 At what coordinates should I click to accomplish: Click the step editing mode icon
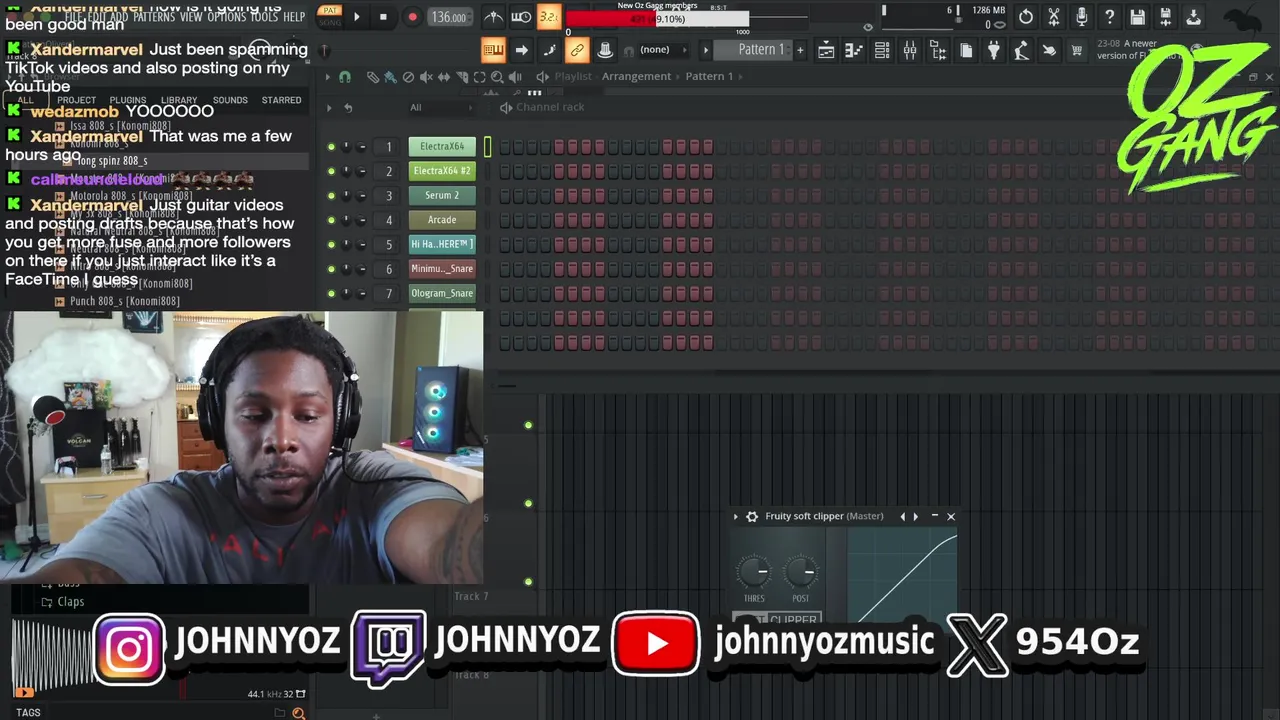549,50
